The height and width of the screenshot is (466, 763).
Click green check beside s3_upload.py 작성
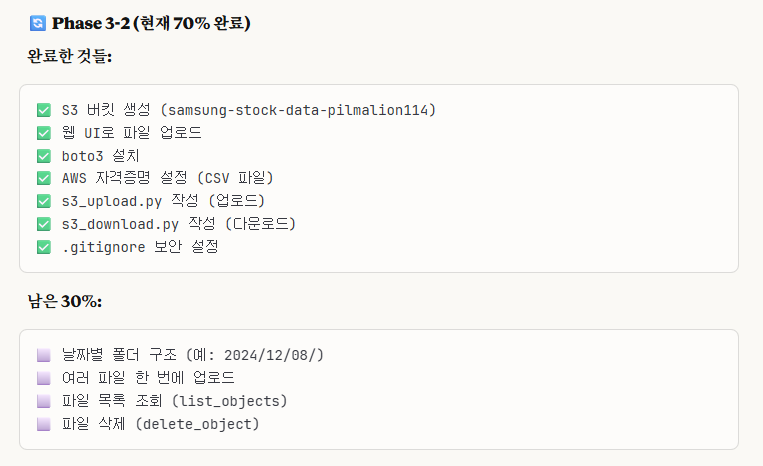click(43, 201)
